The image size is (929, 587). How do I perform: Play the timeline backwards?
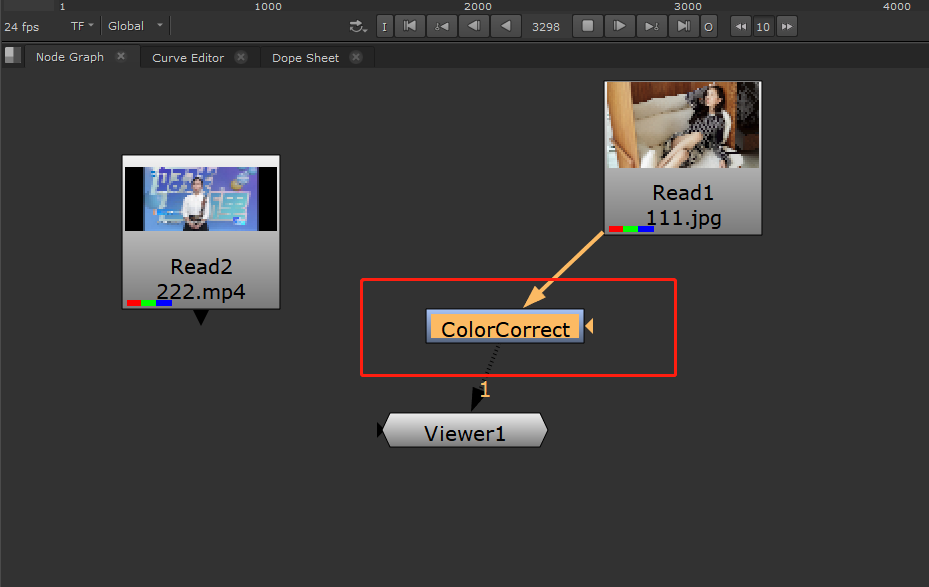pos(506,26)
